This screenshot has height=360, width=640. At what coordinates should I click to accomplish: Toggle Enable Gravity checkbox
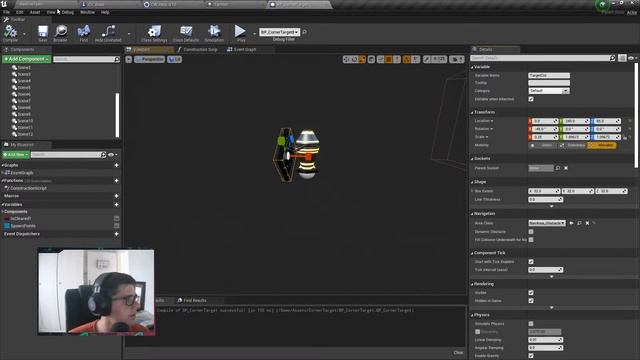point(531,356)
